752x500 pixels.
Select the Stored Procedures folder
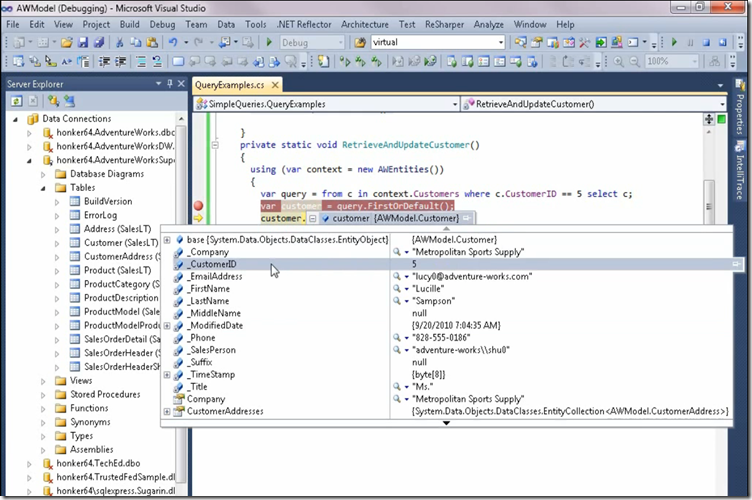pyautogui.click(x=105, y=395)
